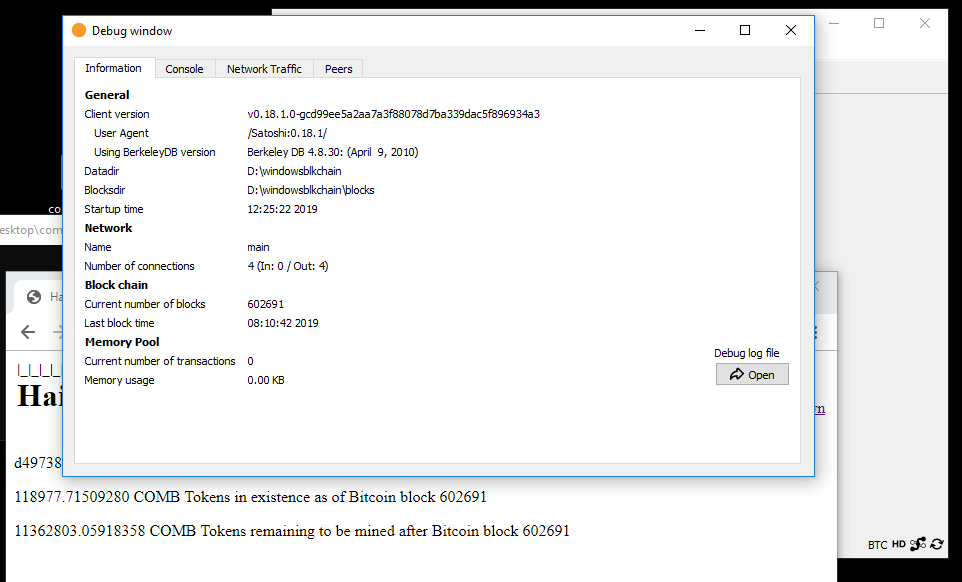Click the Using BerkeleyDB version label
Viewport: 962px width, 582px height.
(155, 152)
